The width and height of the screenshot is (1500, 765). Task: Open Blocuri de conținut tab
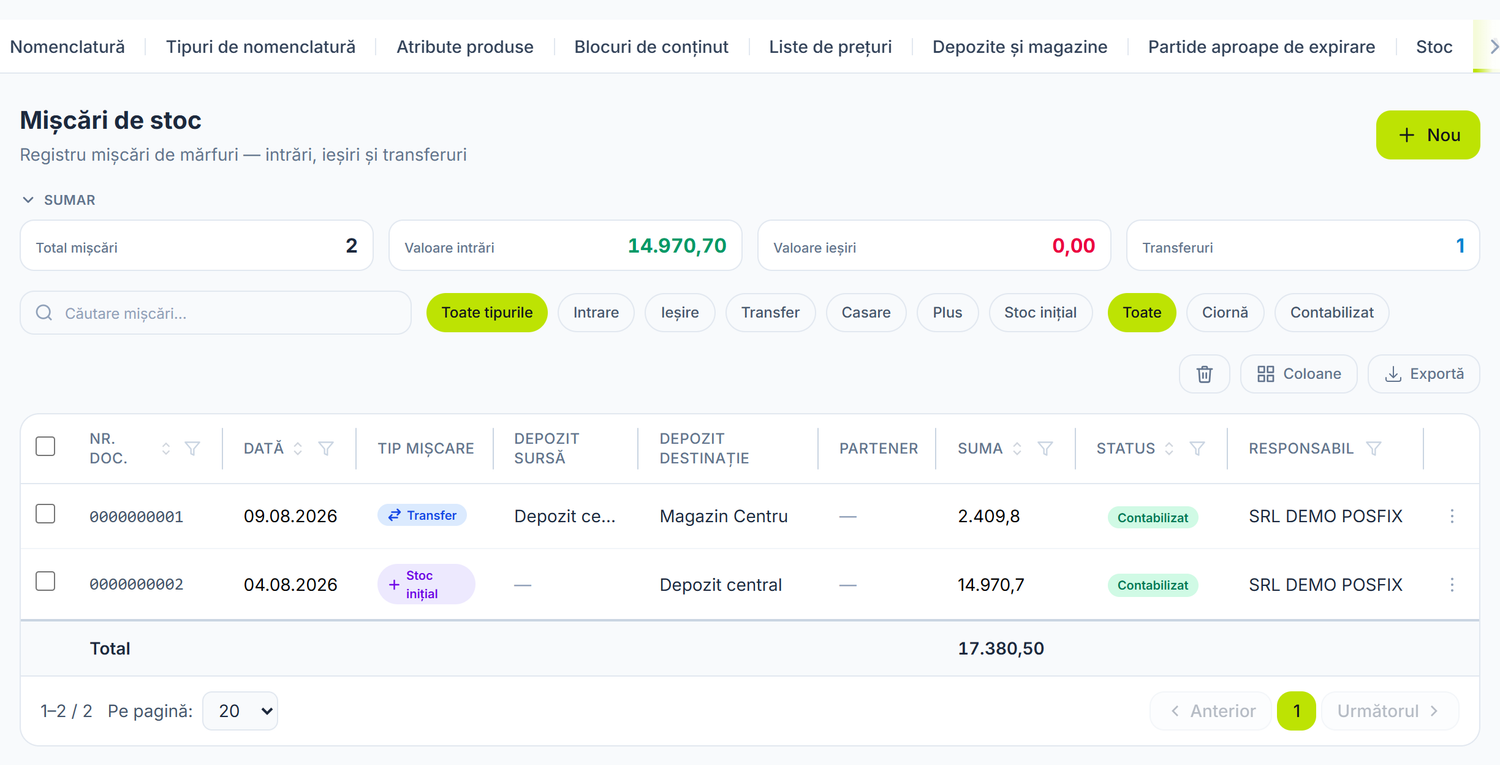652,47
